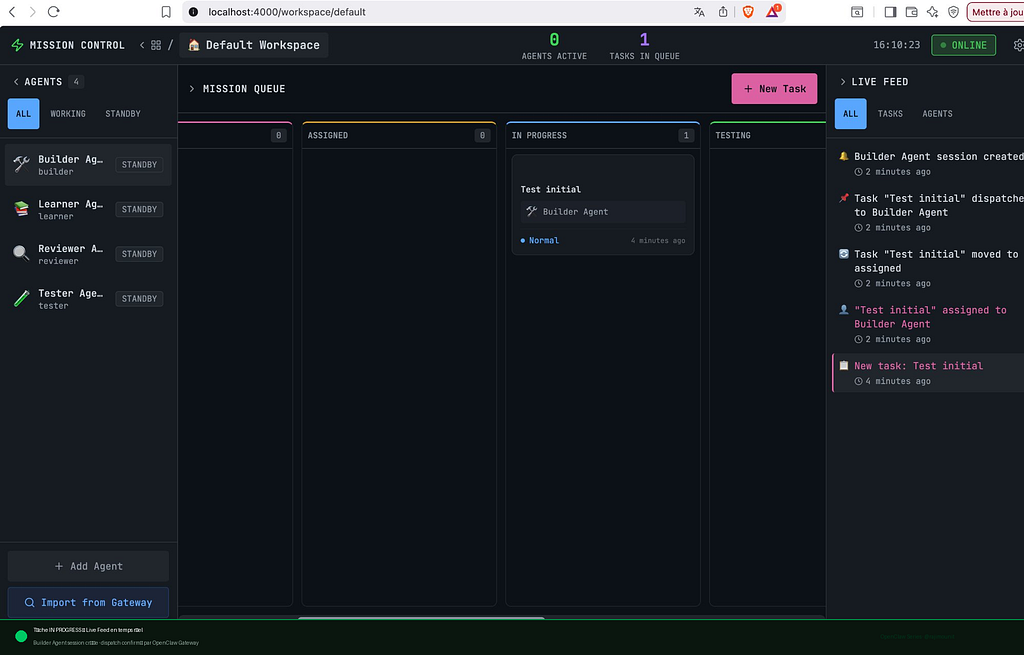The height and width of the screenshot is (655, 1024).
Task: Click Learner Agent books icon
Action: click(x=22, y=209)
